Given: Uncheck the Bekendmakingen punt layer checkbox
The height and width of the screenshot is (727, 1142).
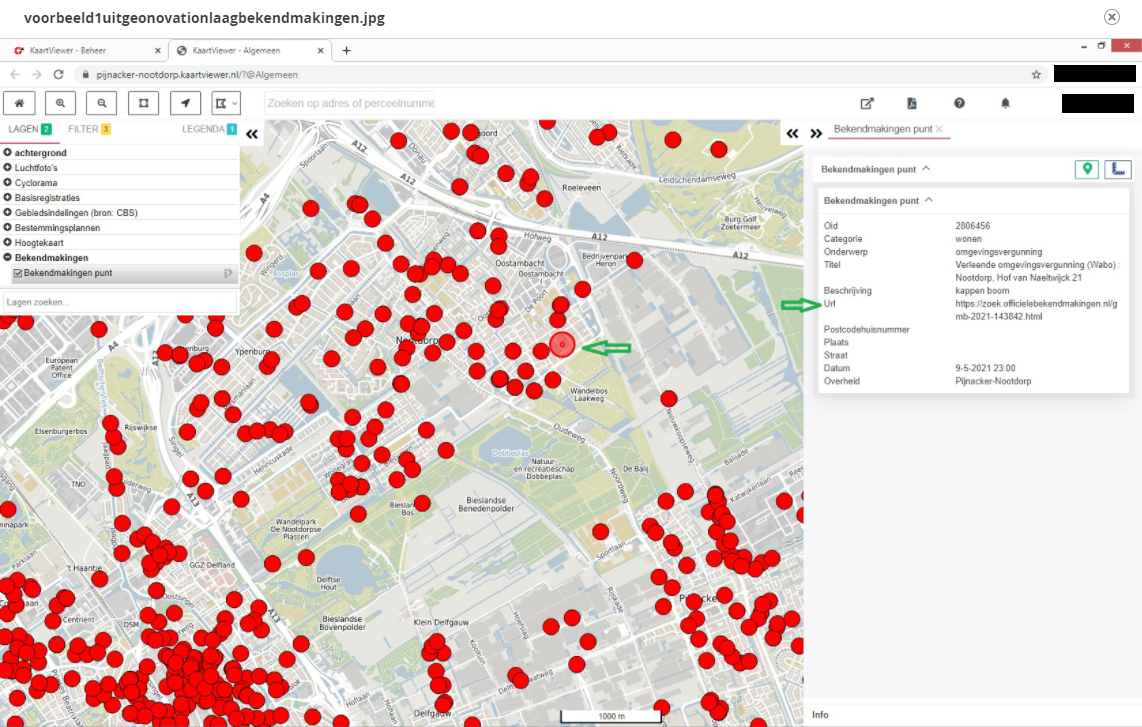Looking at the screenshot, I should 18,273.
